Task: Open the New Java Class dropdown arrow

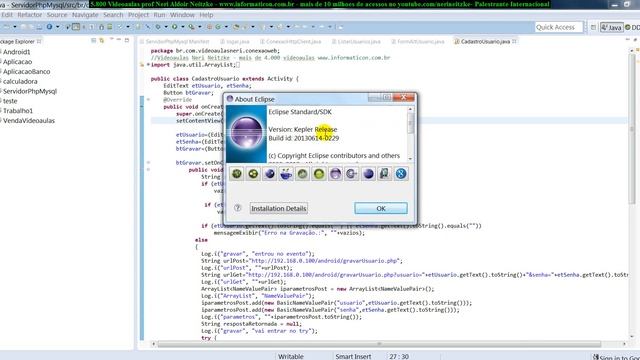Action: 226,27
